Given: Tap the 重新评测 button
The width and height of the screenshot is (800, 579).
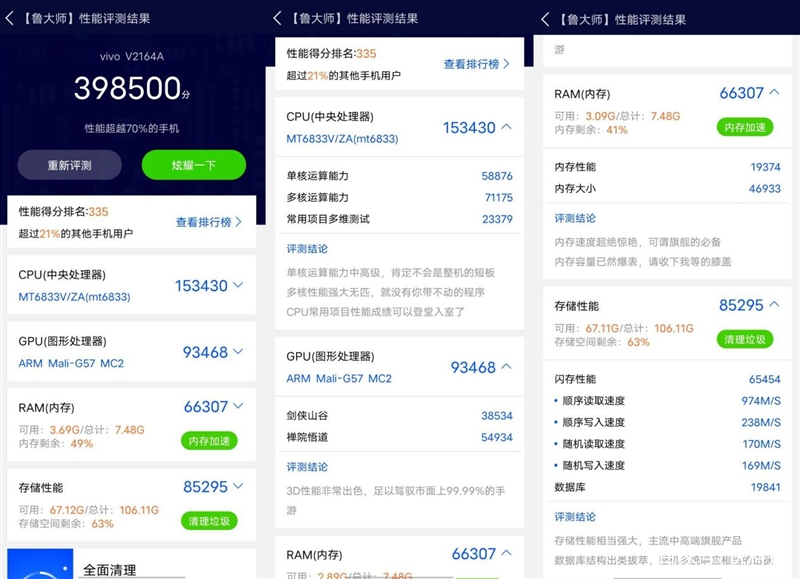Looking at the screenshot, I should [69, 165].
